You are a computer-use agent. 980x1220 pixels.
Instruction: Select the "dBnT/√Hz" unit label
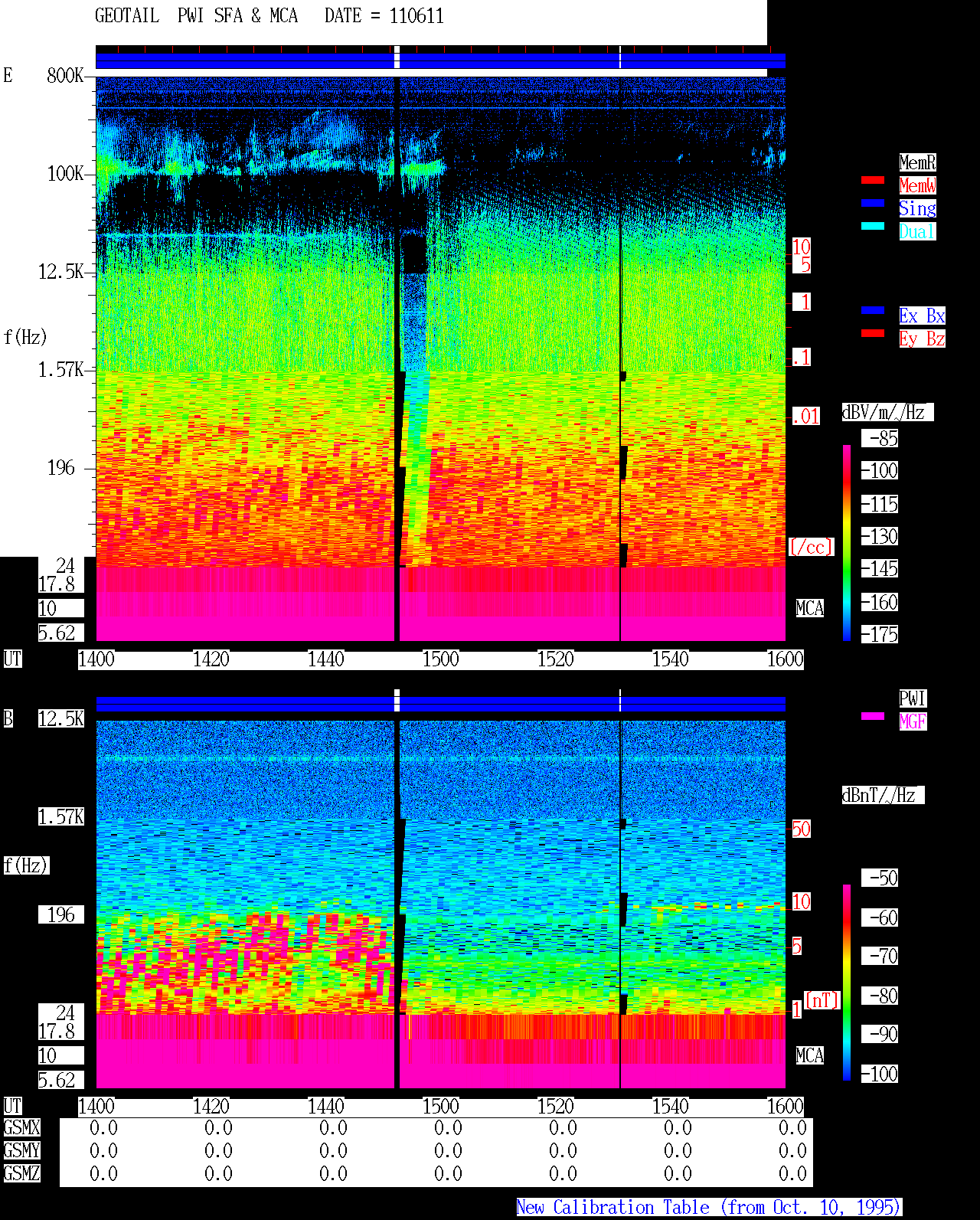point(883,795)
